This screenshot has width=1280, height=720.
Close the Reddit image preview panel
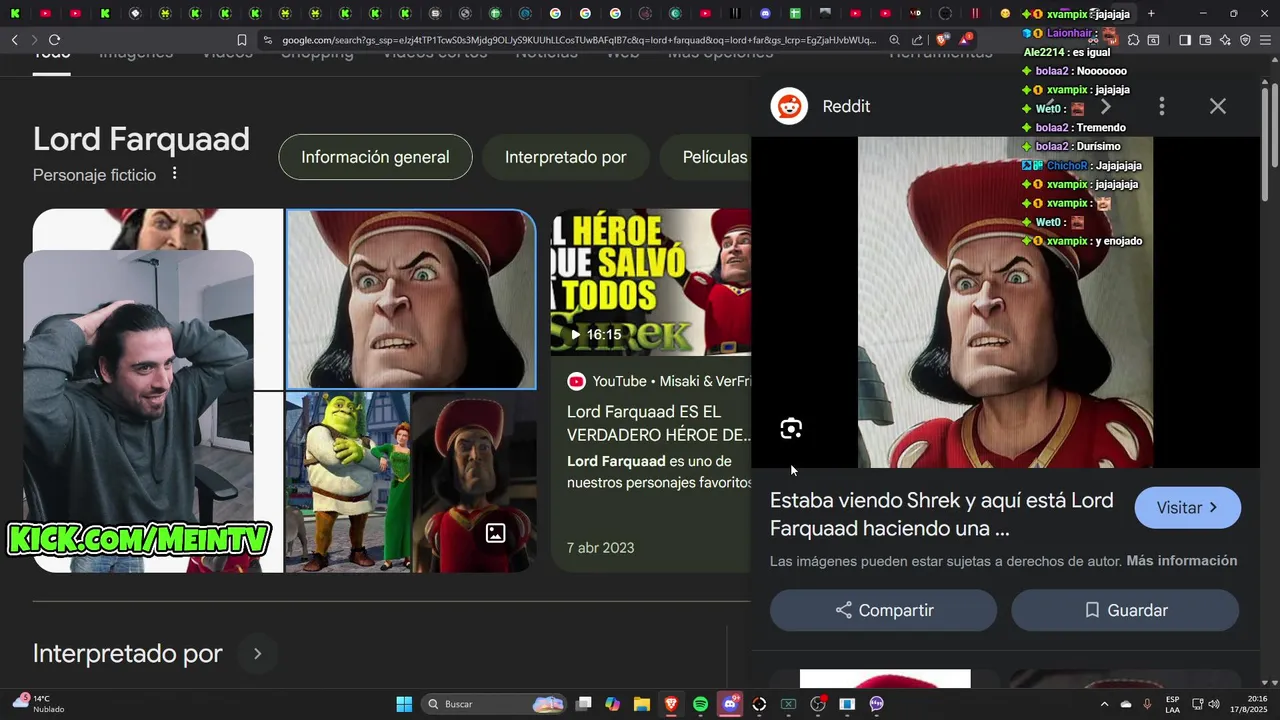(1217, 106)
